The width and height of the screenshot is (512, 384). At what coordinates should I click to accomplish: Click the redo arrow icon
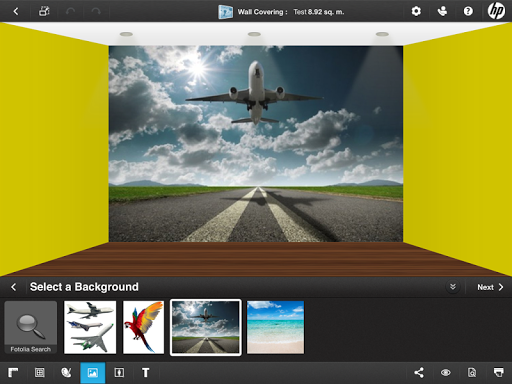pos(96,11)
